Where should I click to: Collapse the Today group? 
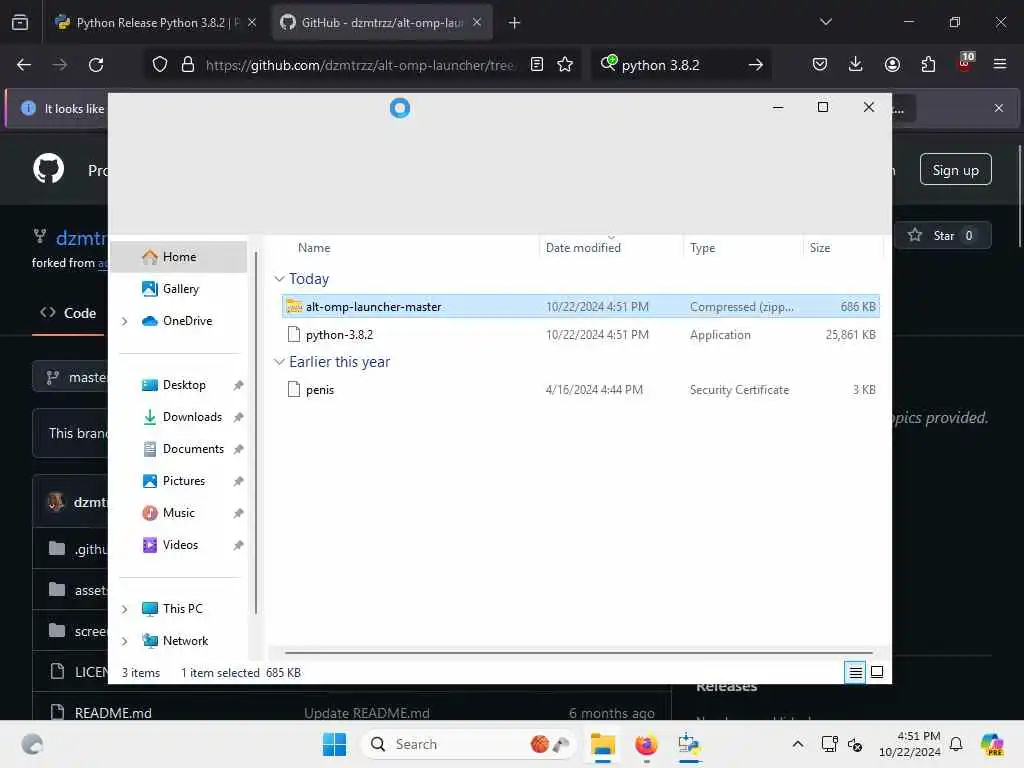[x=280, y=279]
